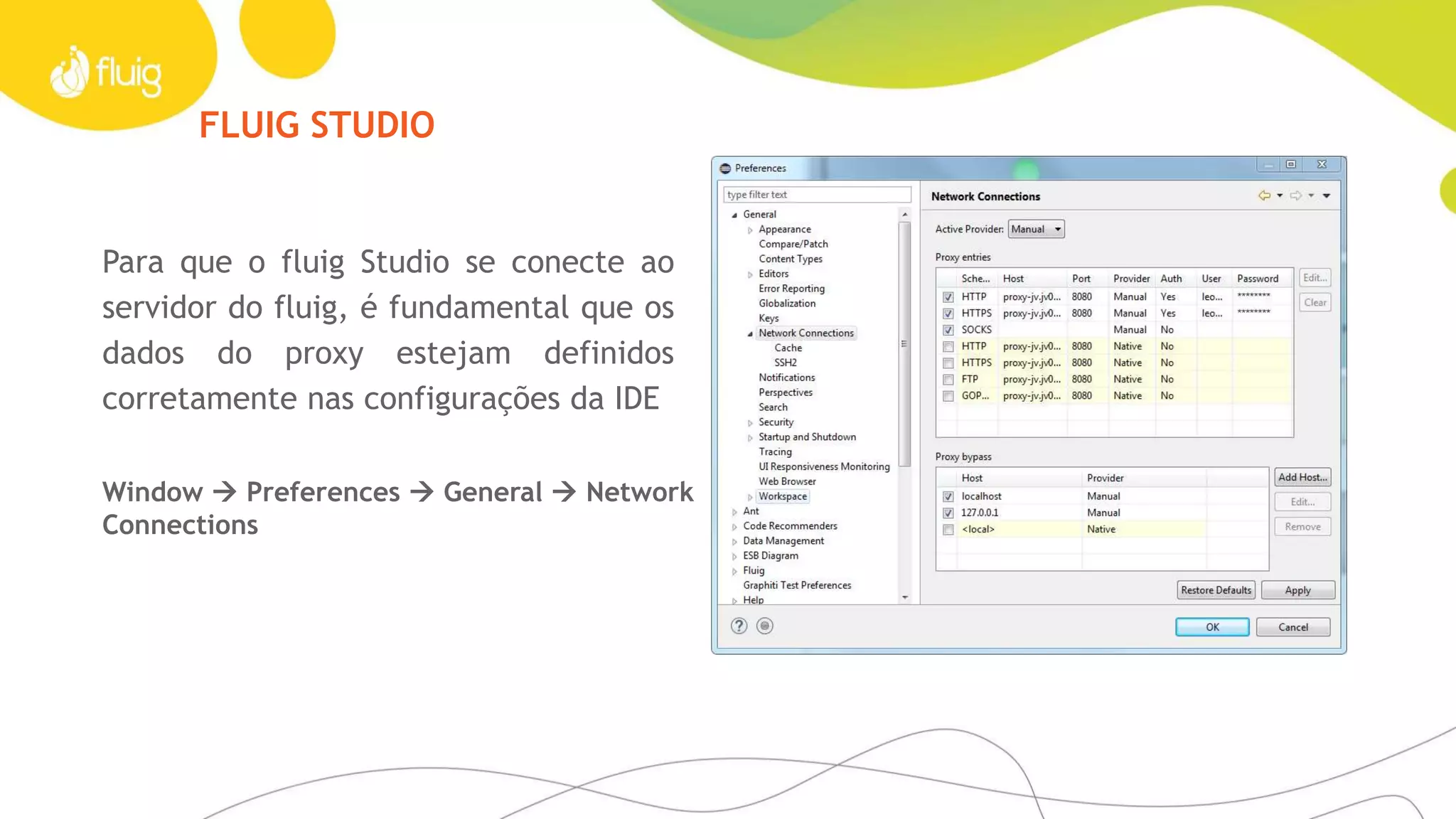1456x819 pixels.
Task: Expand the Appearance tree node
Action: point(750,230)
